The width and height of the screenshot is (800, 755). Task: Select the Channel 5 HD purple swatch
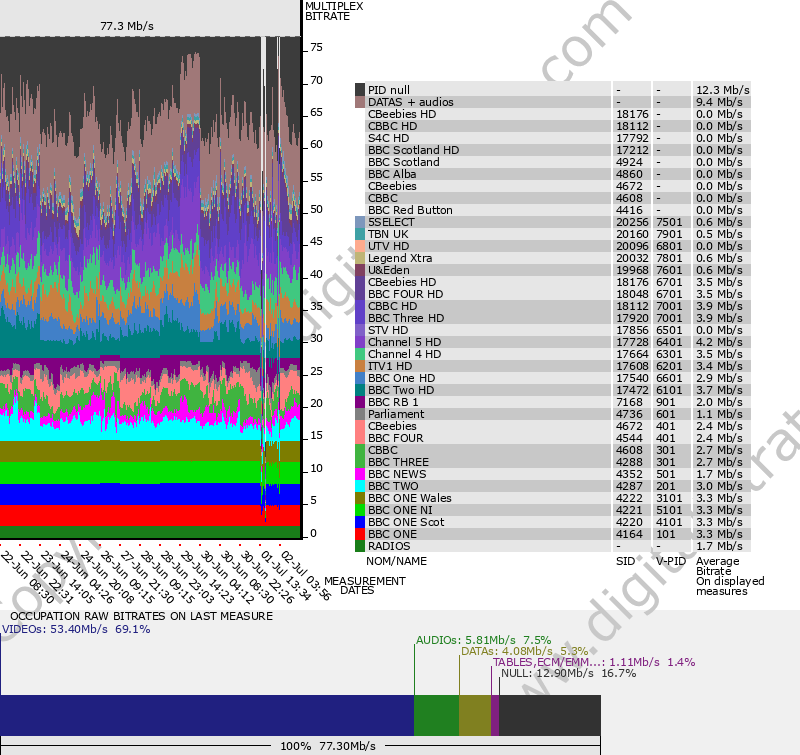click(360, 342)
